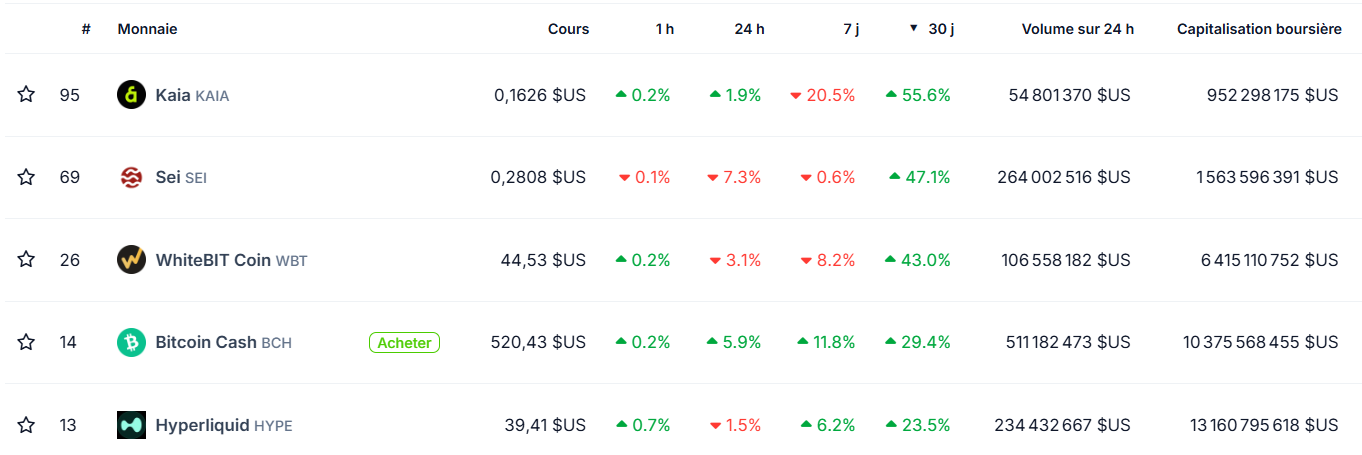The image size is (1362, 455).
Task: Click the Hyperliquid logo icon
Action: (x=131, y=425)
